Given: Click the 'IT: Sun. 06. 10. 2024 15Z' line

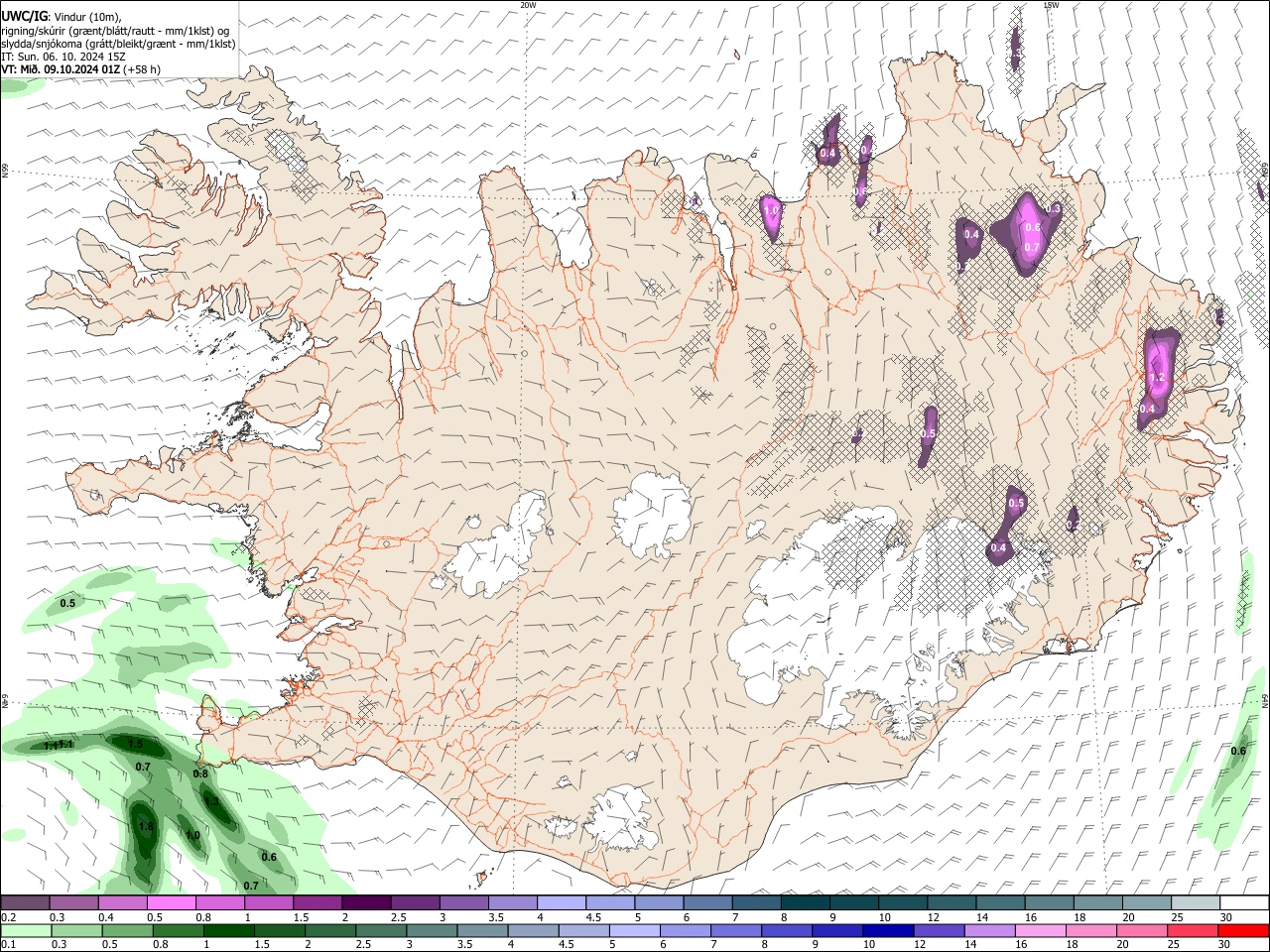Looking at the screenshot, I should (63, 57).
